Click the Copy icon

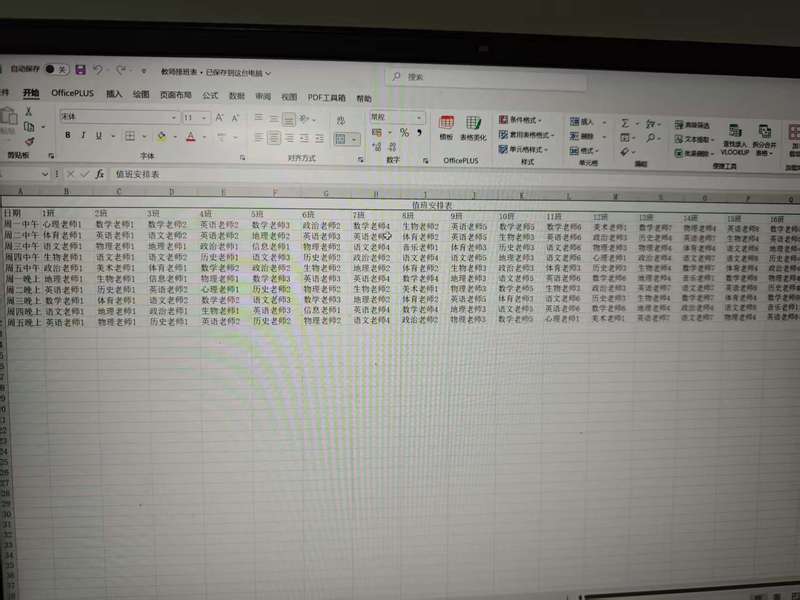pyautogui.click(x=29, y=126)
